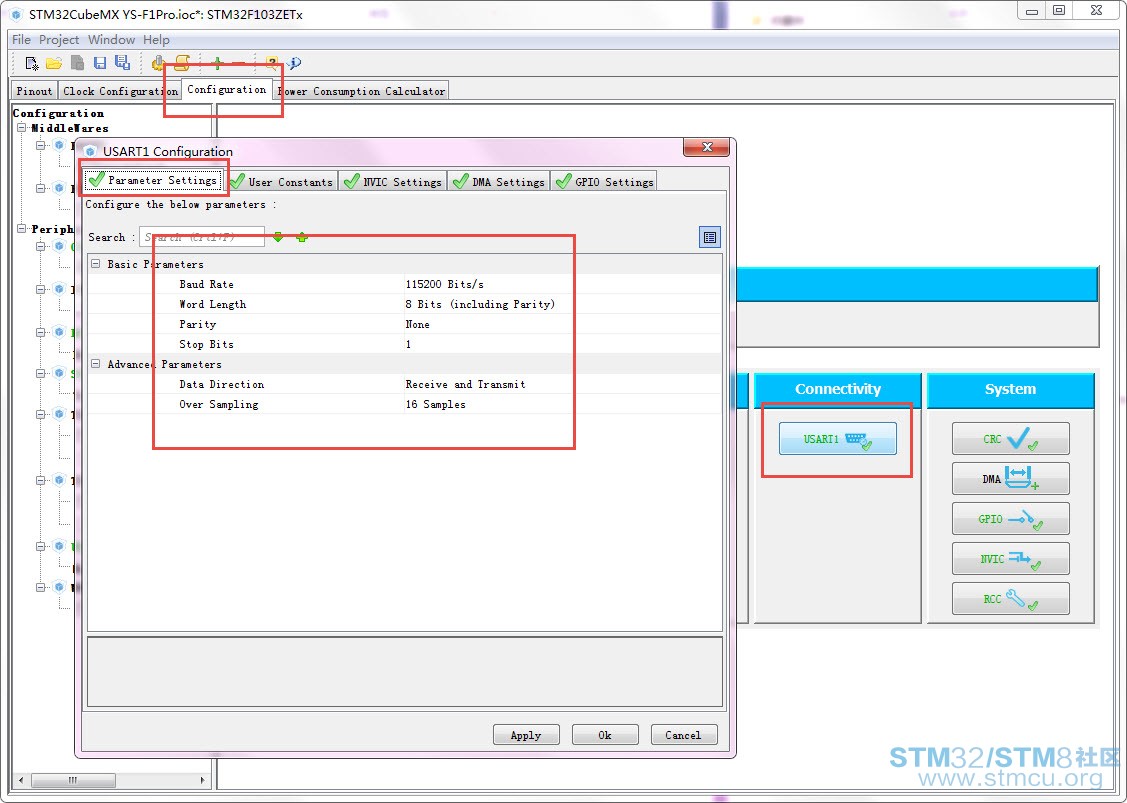Open the DMA Settings tab
The width and height of the screenshot is (1127, 803).
500,182
